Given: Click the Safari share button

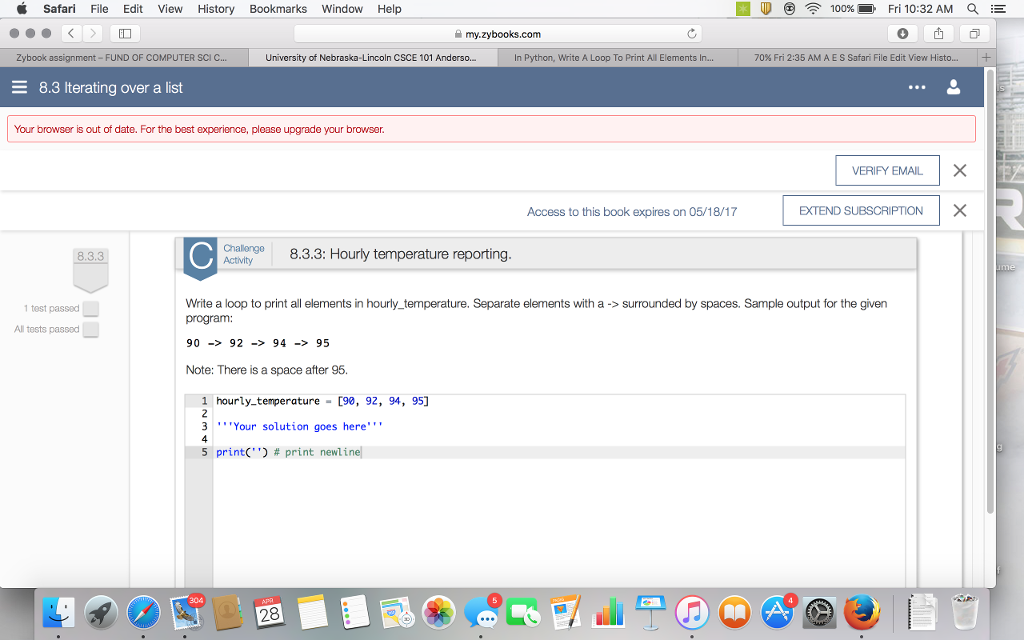Looking at the screenshot, I should pos(938,33).
